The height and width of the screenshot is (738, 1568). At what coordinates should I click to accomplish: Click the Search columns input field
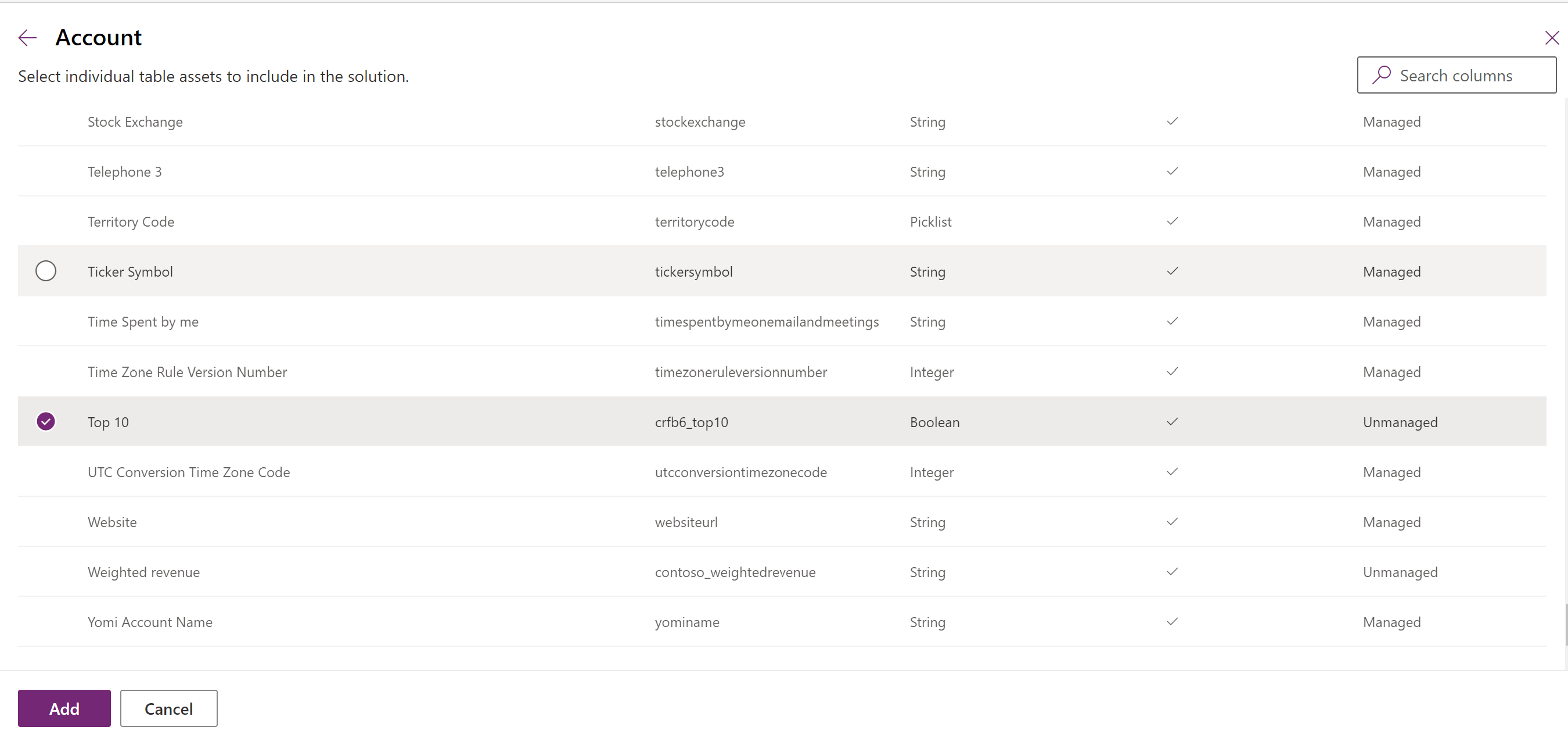click(x=1459, y=75)
